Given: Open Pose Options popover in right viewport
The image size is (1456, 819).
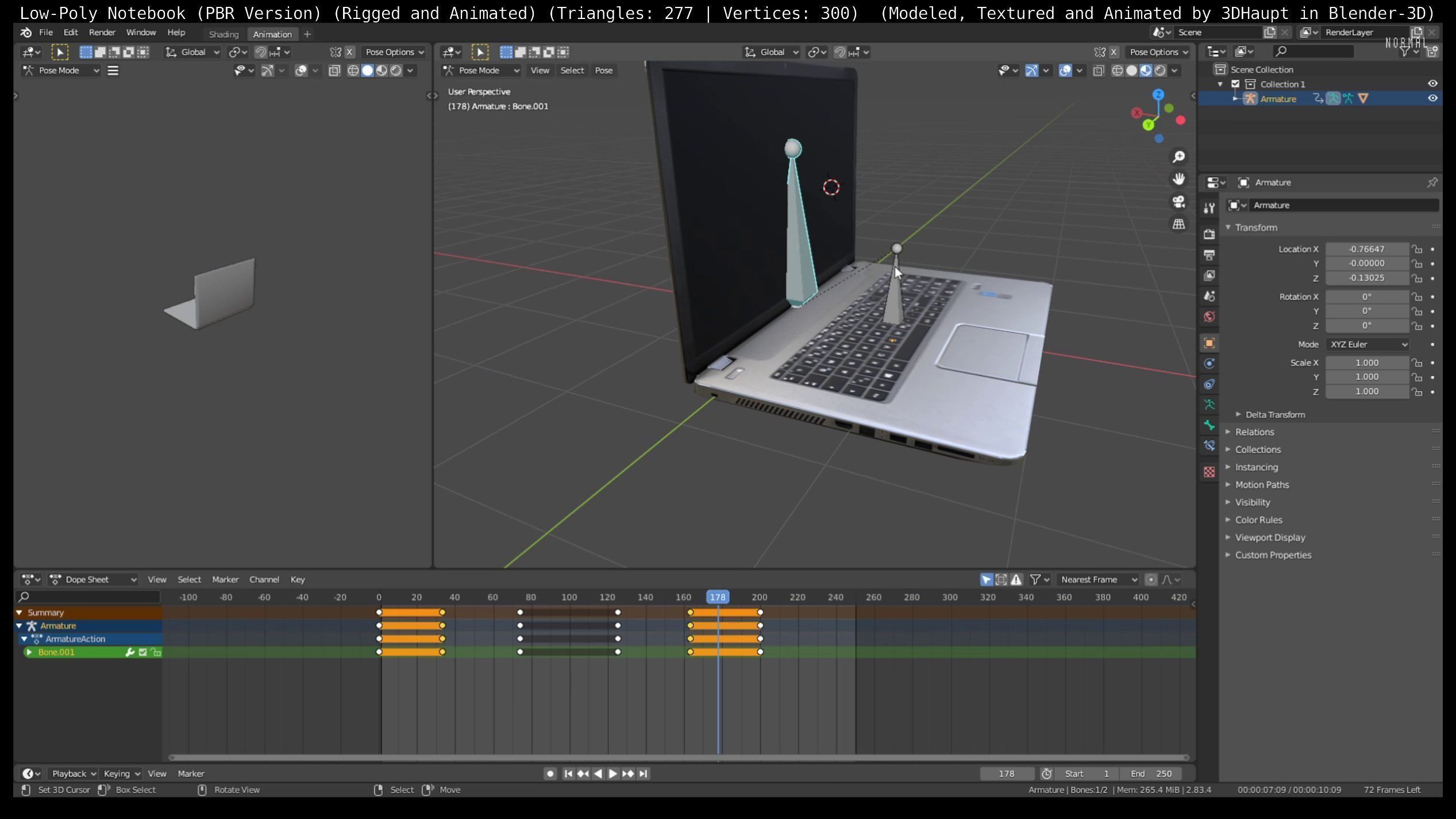Looking at the screenshot, I should (x=1158, y=52).
